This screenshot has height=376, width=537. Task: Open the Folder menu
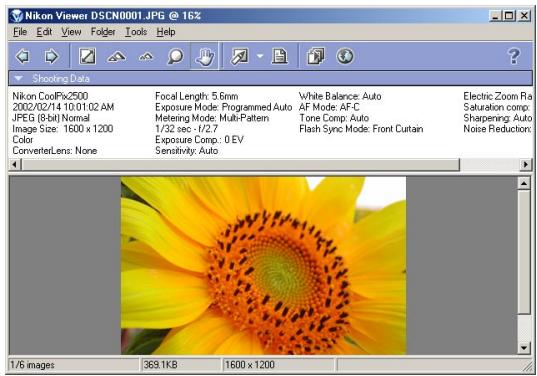pos(103,32)
